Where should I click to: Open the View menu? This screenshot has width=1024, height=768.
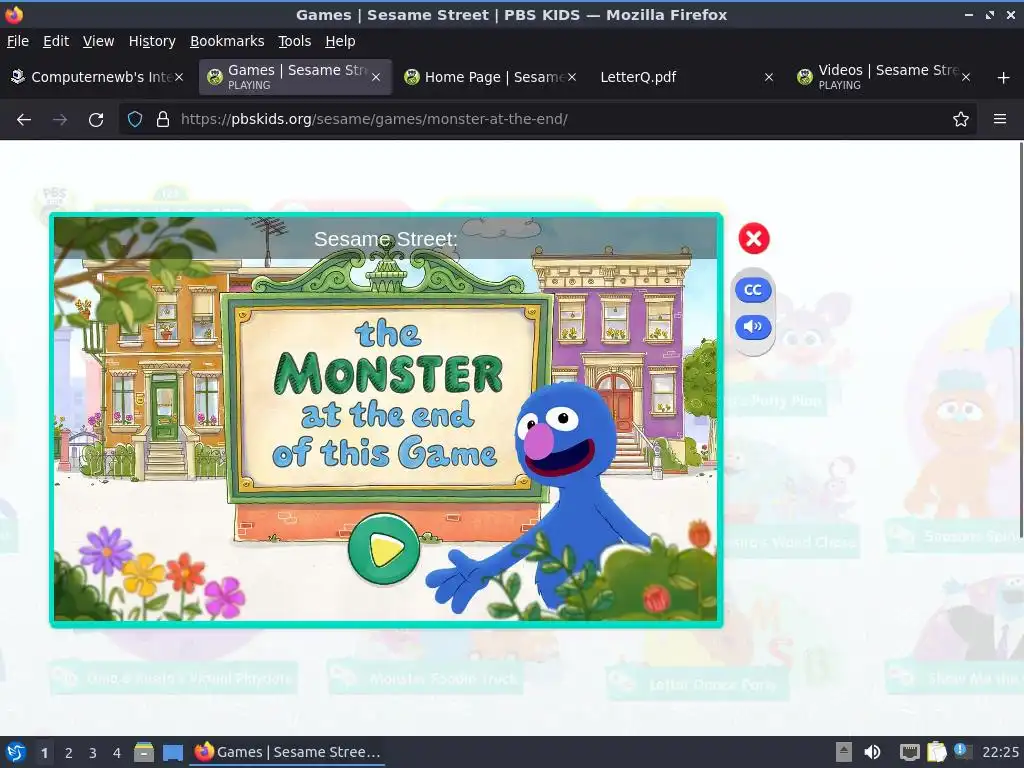98,41
